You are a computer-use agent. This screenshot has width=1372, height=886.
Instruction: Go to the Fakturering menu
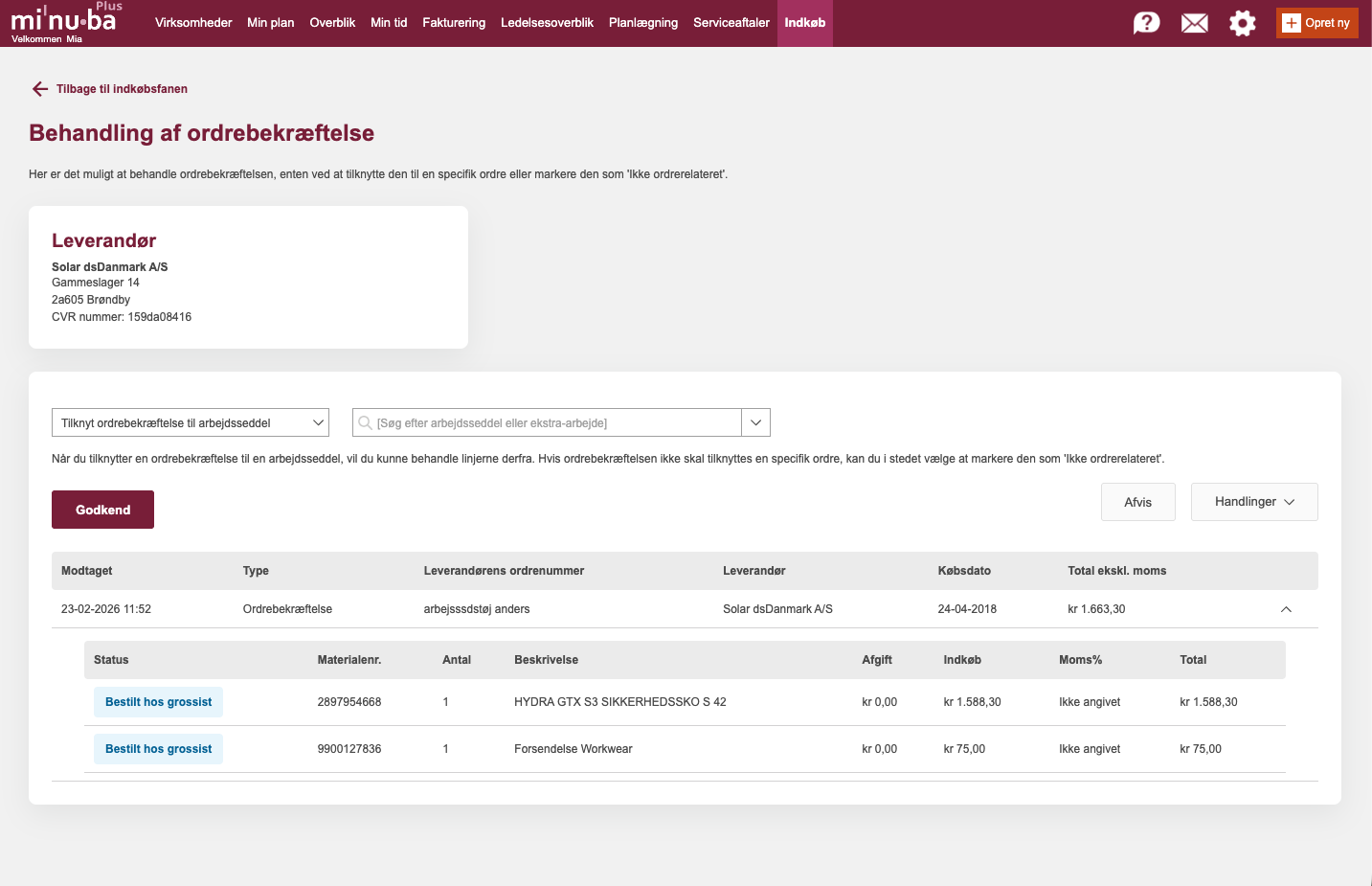pos(454,23)
